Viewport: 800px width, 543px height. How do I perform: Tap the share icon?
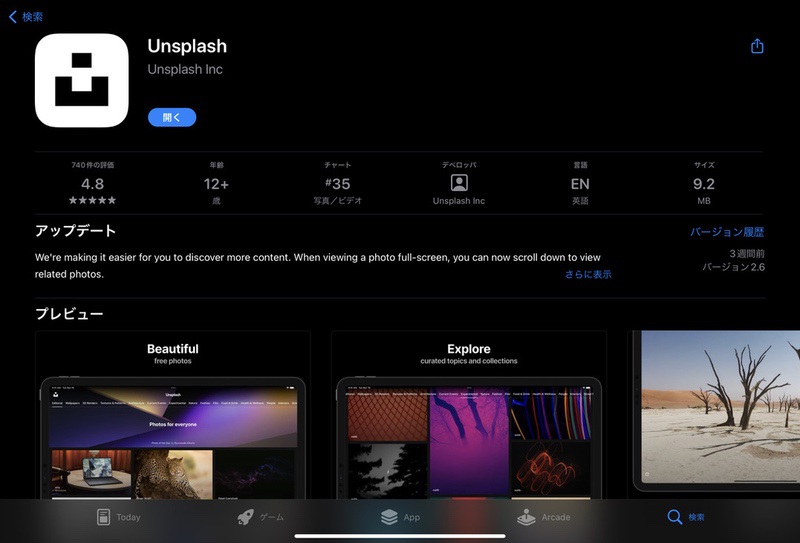click(x=757, y=46)
